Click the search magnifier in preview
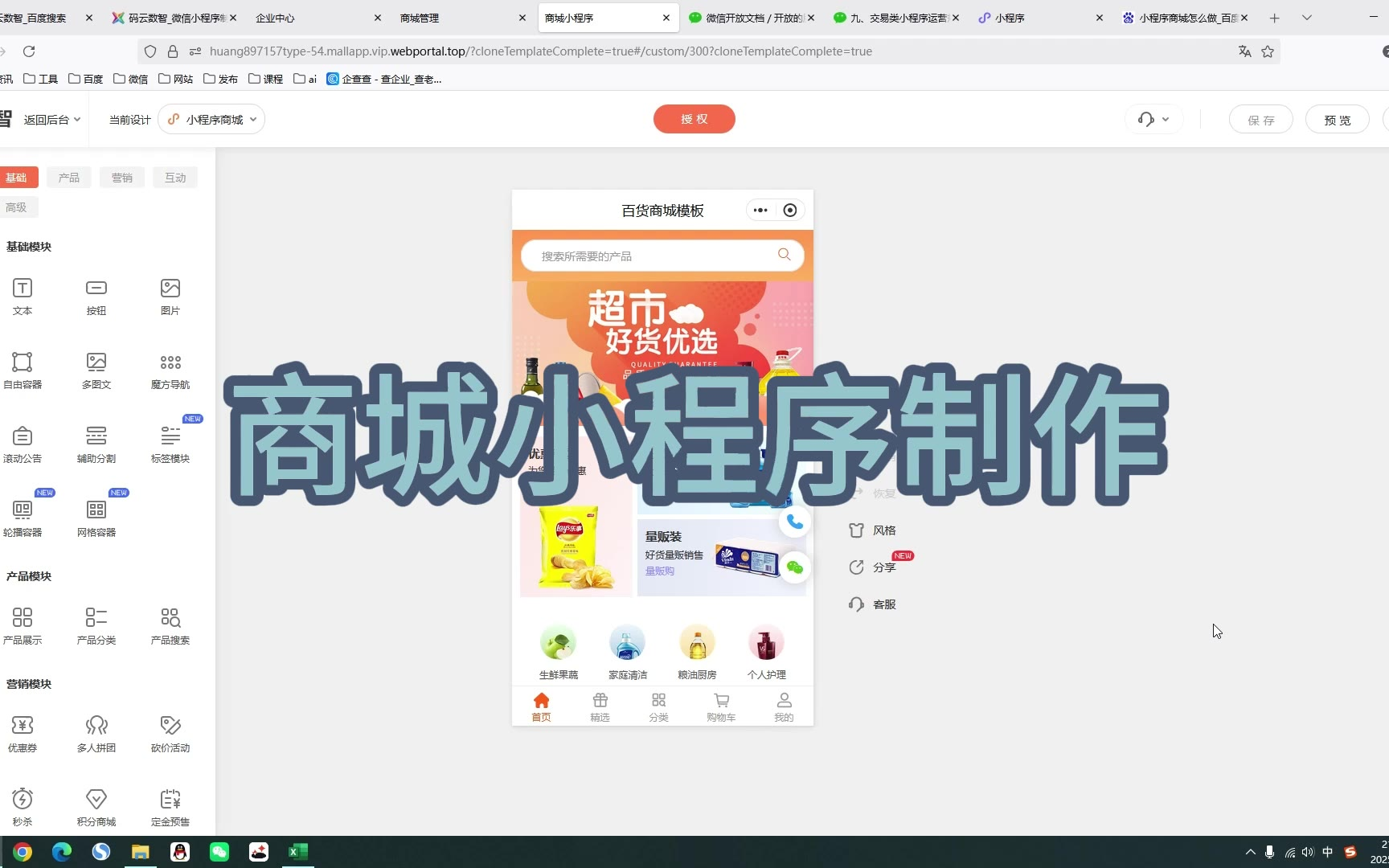Screen dimensions: 1389x868 [x=784, y=255]
